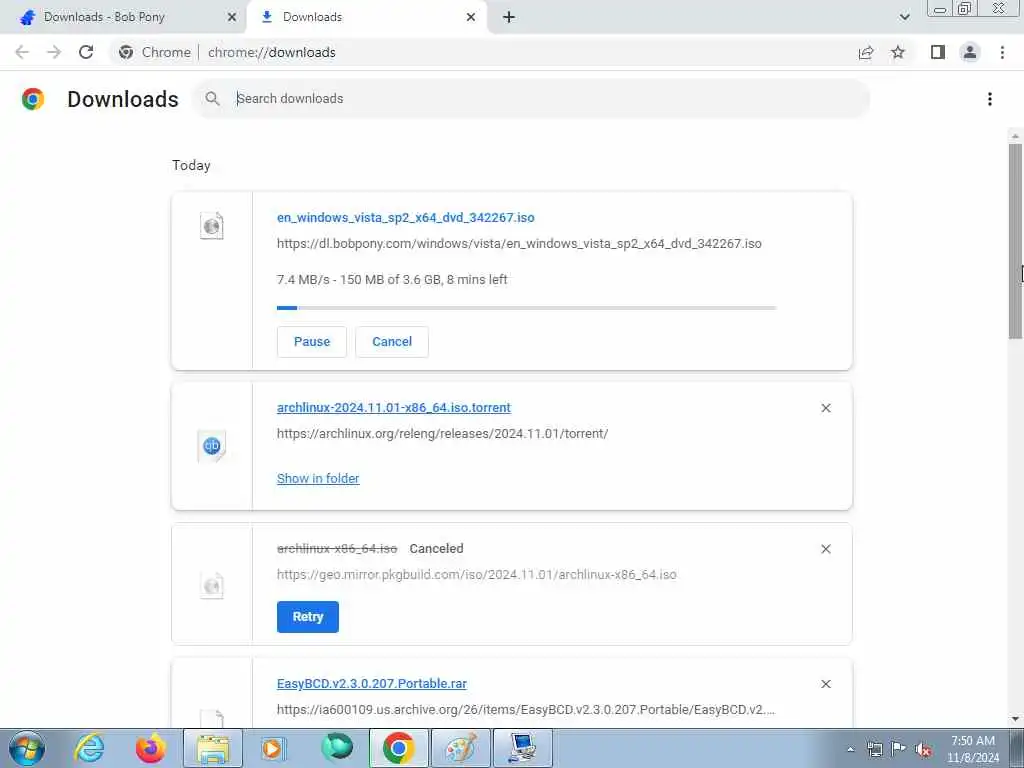Click the search magnifier icon
1024x768 pixels.
click(x=212, y=99)
